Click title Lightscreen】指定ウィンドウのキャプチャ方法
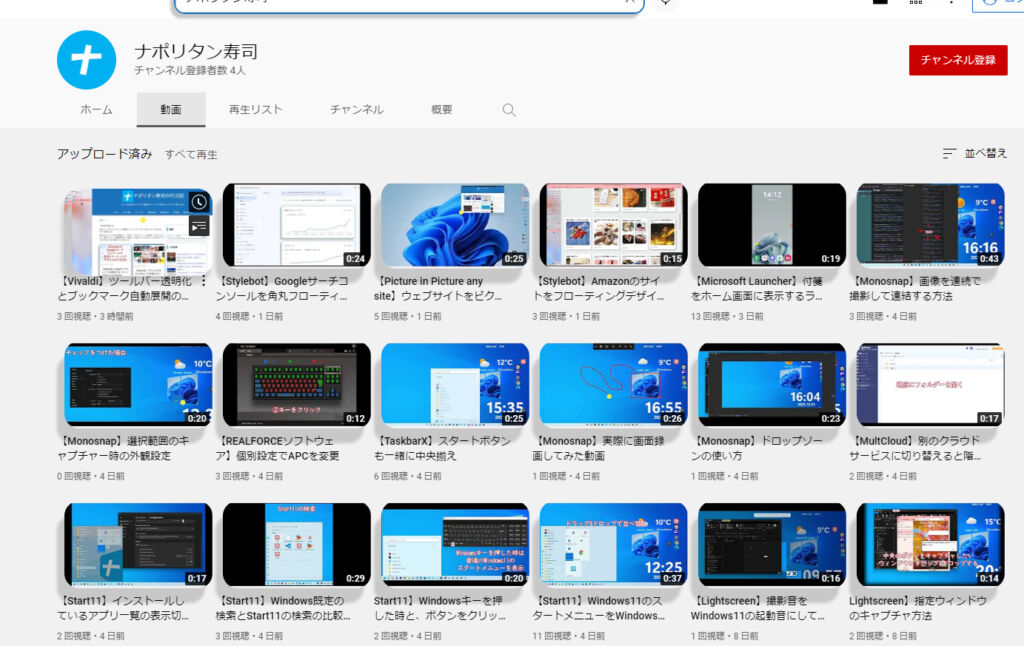 coord(918,608)
